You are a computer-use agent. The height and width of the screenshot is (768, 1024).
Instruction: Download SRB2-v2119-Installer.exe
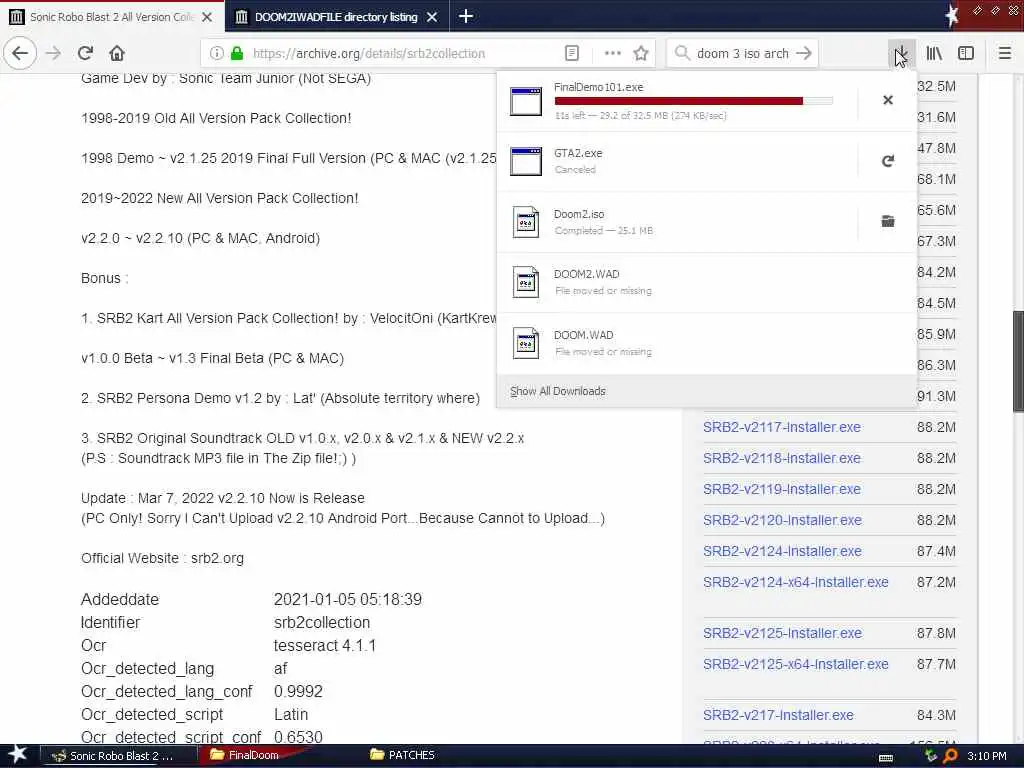click(782, 489)
